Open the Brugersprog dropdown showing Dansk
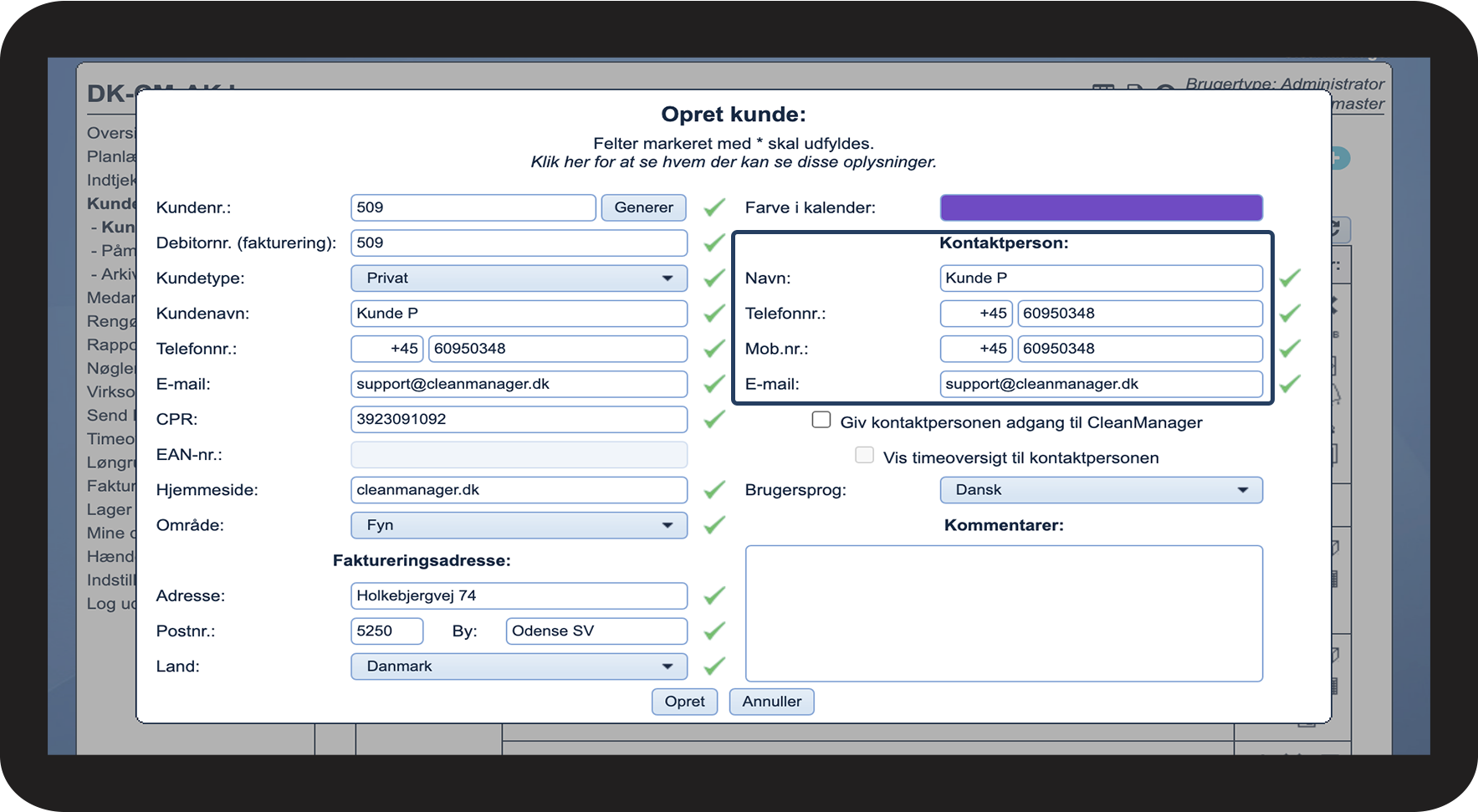Screen dimensions: 1478x812 pos(1101,490)
